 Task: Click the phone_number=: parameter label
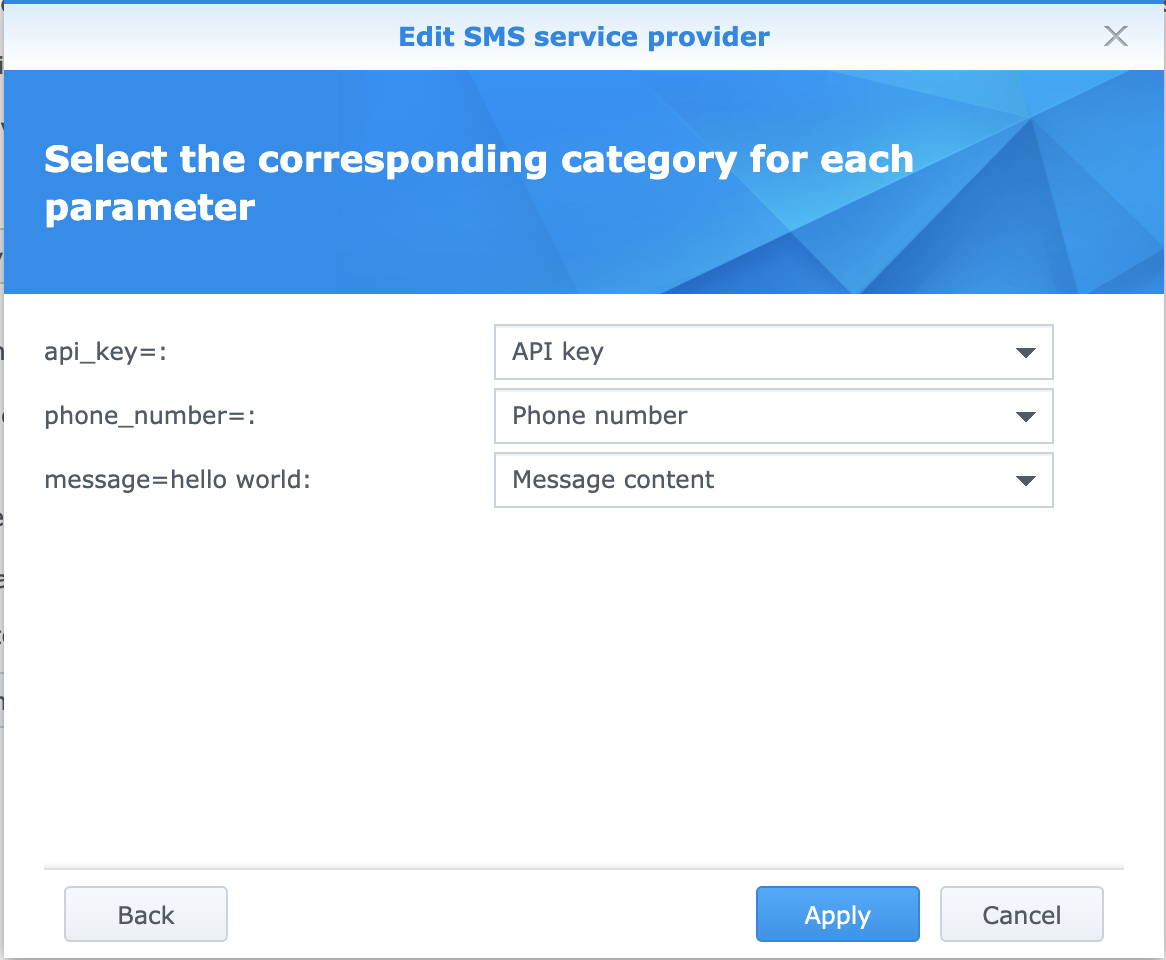tap(150, 416)
